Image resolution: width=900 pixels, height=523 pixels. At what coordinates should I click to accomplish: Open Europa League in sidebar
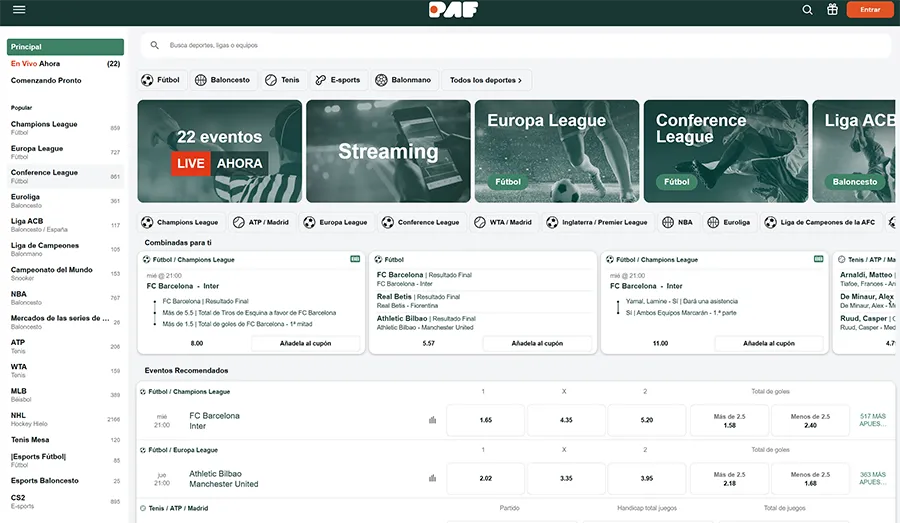coord(65,152)
